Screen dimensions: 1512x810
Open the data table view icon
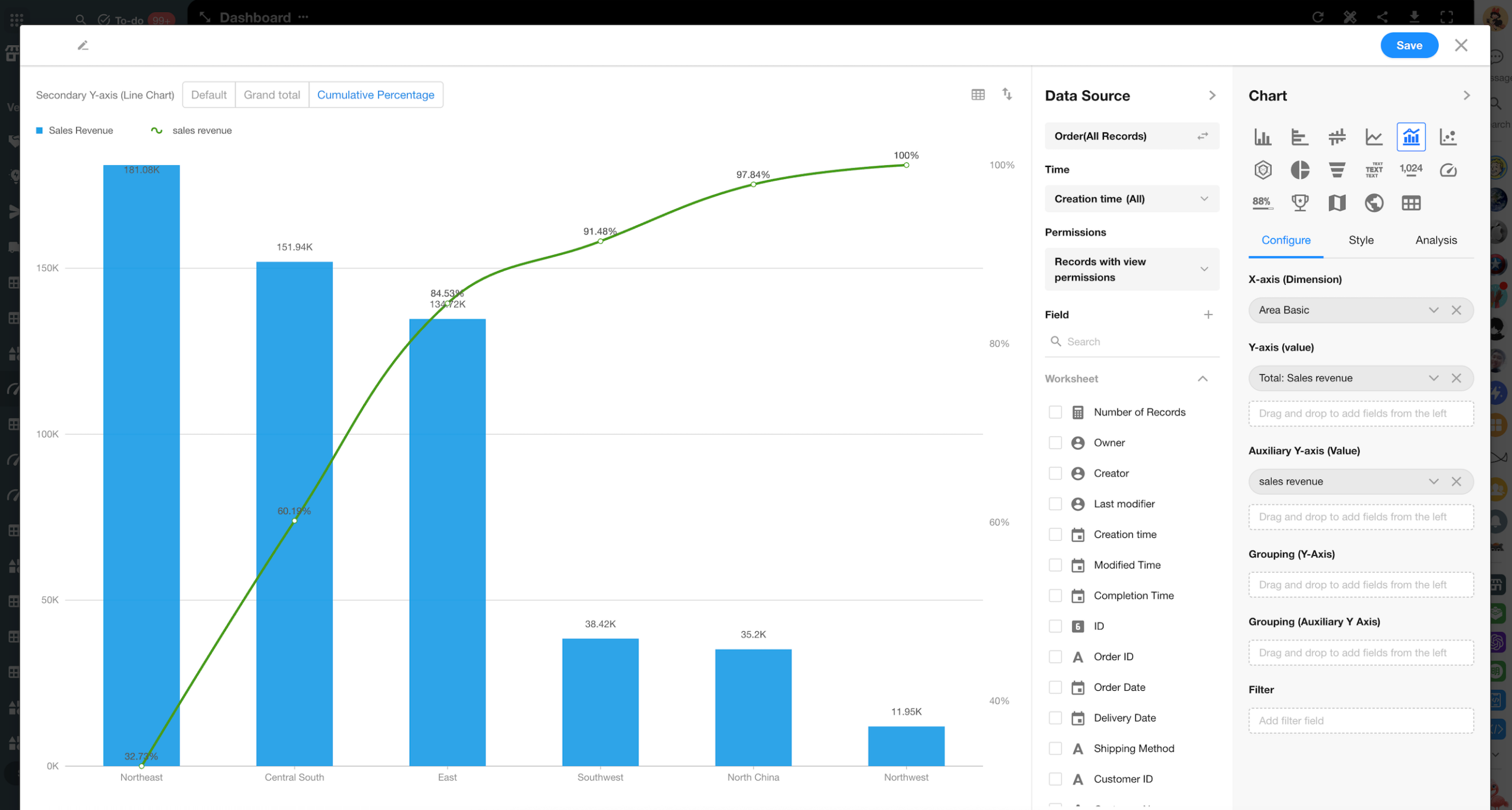[977, 94]
